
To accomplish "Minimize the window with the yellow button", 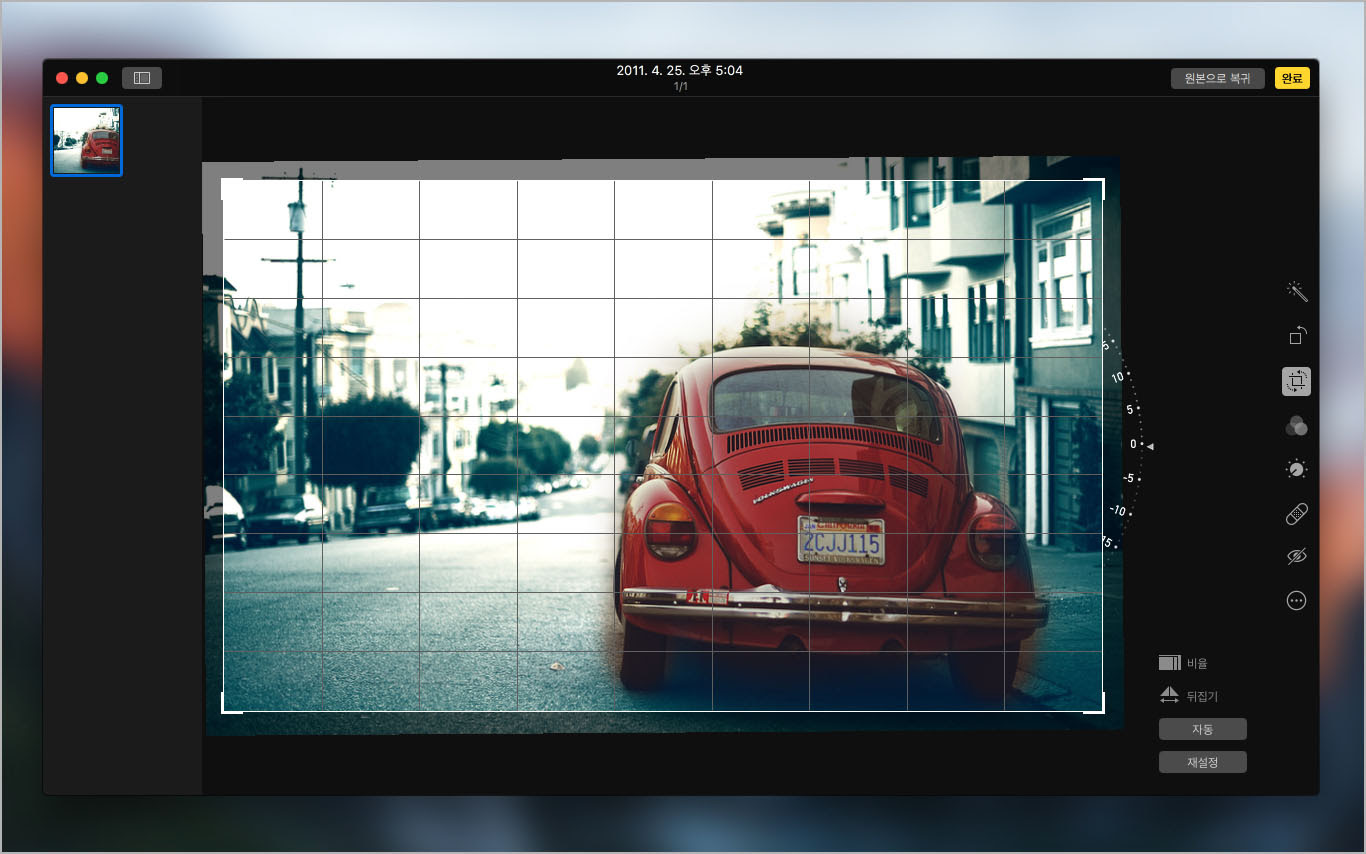I will tap(82, 78).
